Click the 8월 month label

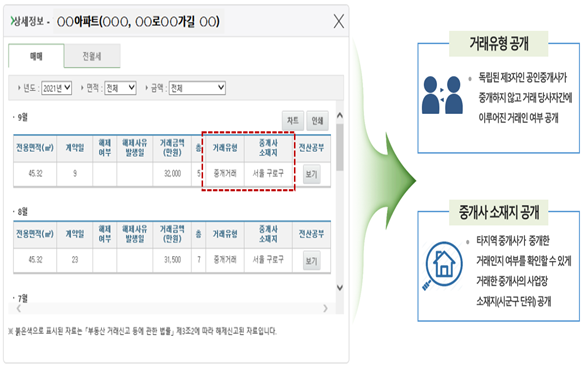[x=22, y=212]
